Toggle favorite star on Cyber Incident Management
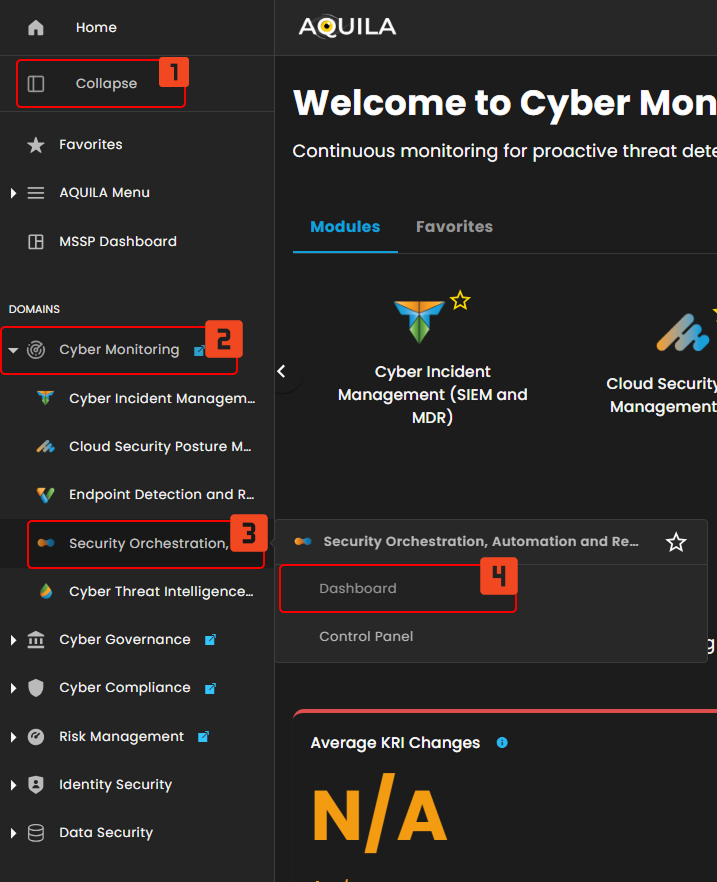The width and height of the screenshot is (717, 882). 460,300
